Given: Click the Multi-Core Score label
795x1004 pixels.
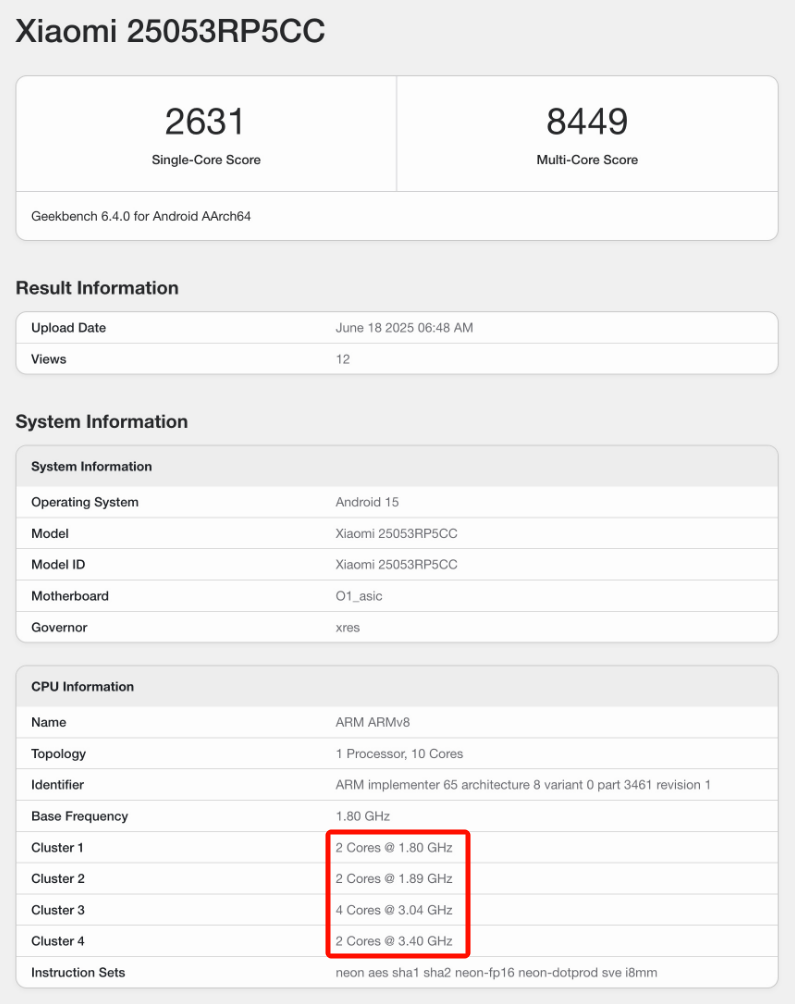Looking at the screenshot, I should point(587,160).
